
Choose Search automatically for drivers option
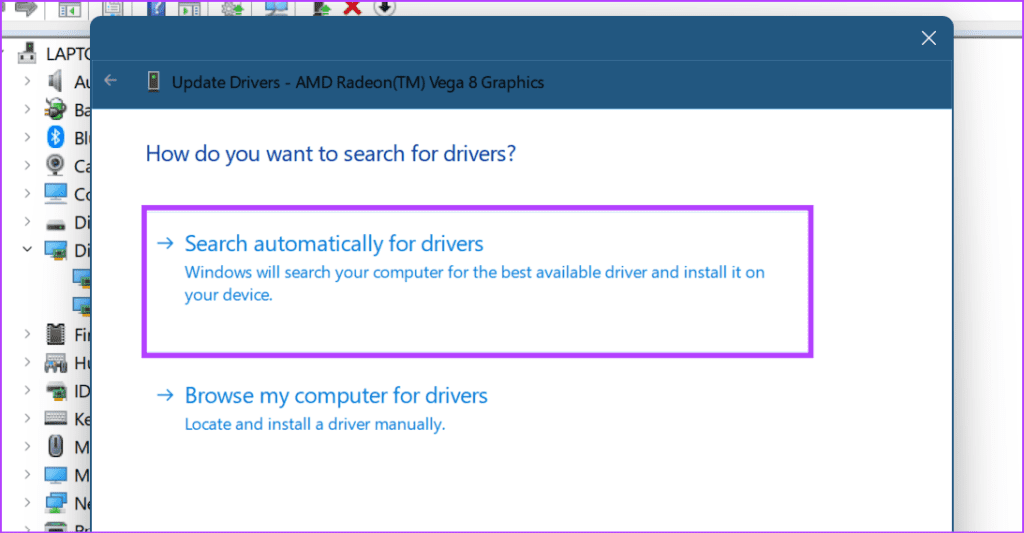[x=477, y=282]
